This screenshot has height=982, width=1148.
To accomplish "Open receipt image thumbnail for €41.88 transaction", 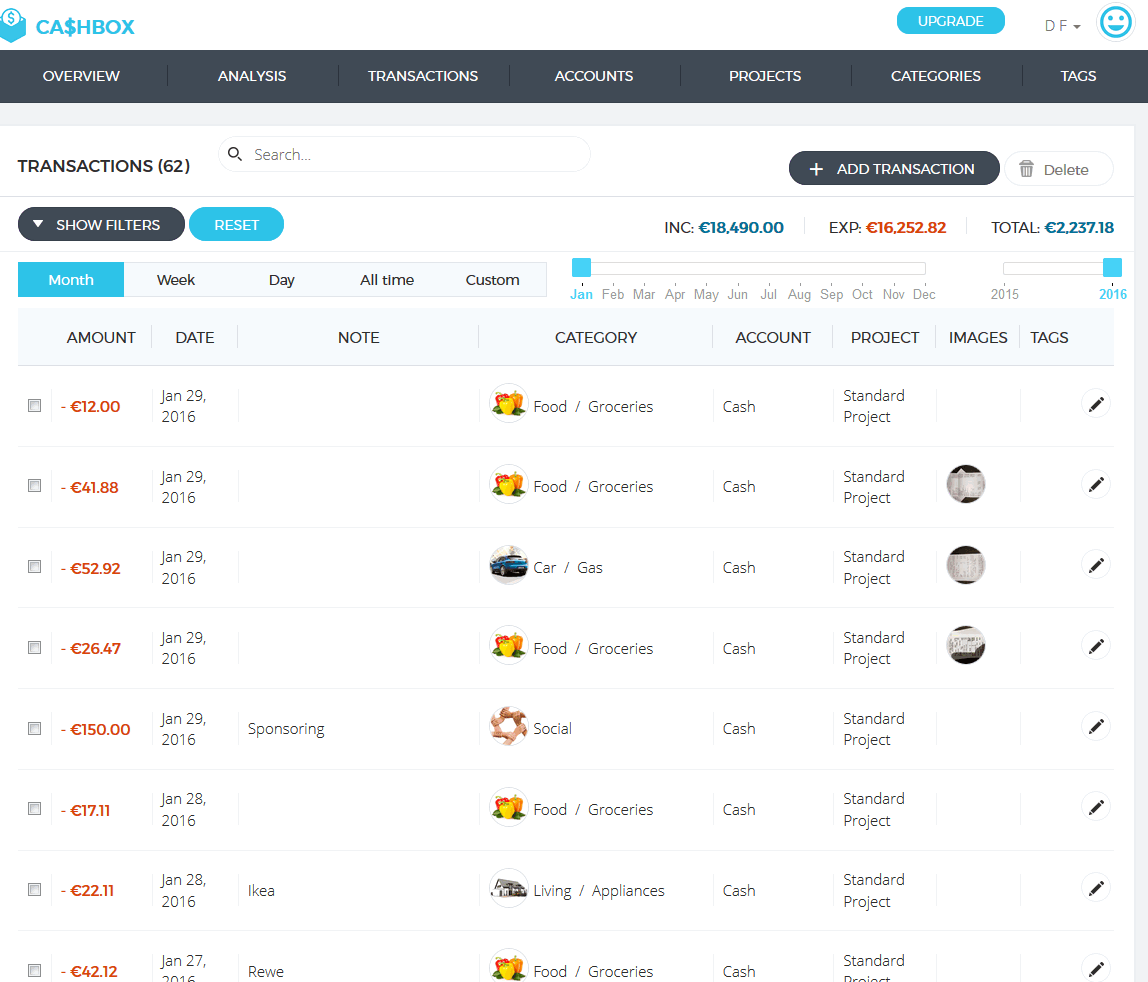I will [966, 484].
